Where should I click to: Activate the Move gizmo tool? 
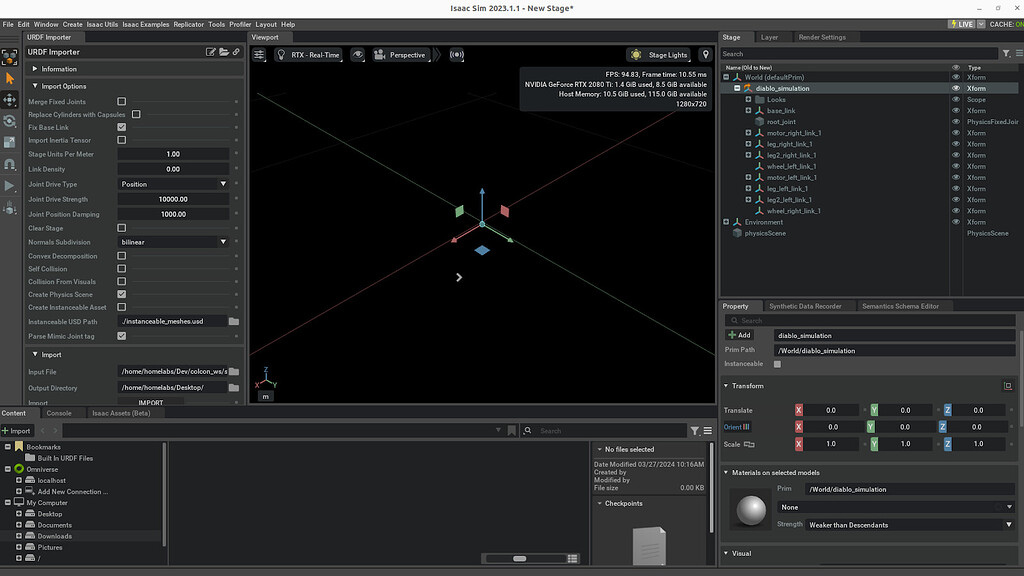pos(10,100)
